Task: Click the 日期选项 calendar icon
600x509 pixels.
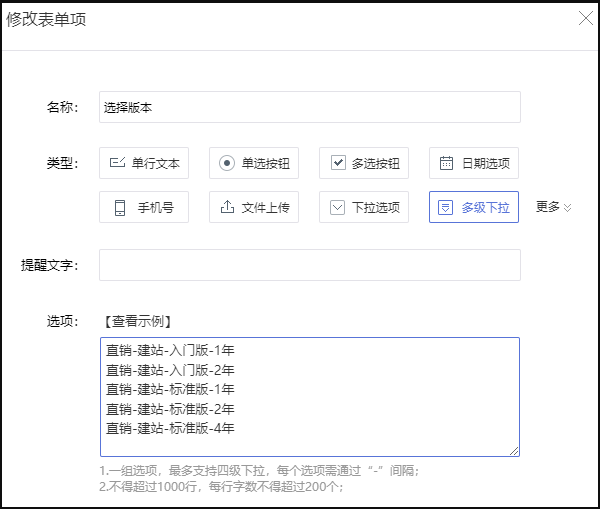Action: (x=446, y=163)
